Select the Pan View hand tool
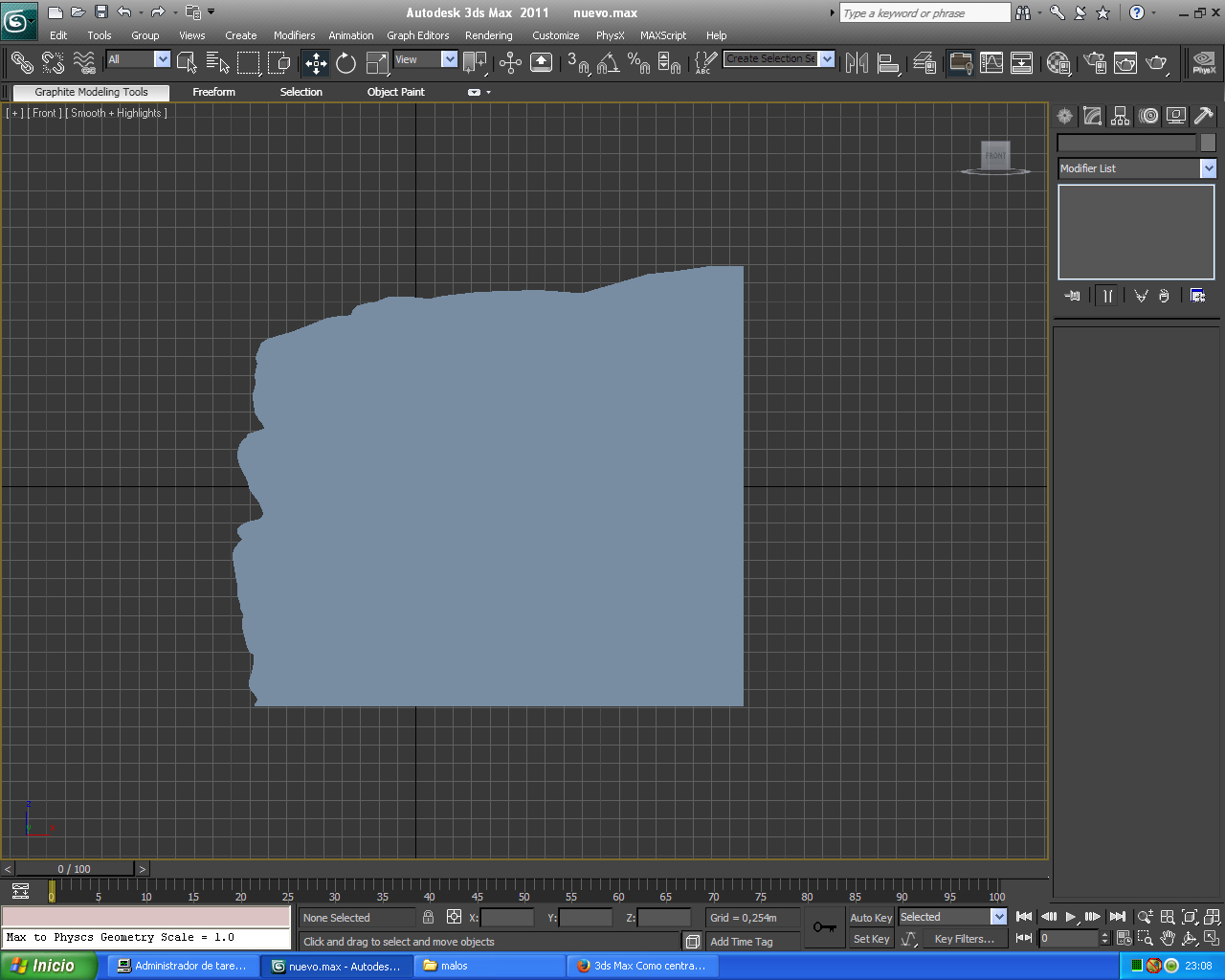Image resolution: width=1225 pixels, height=980 pixels. pos(1168,939)
